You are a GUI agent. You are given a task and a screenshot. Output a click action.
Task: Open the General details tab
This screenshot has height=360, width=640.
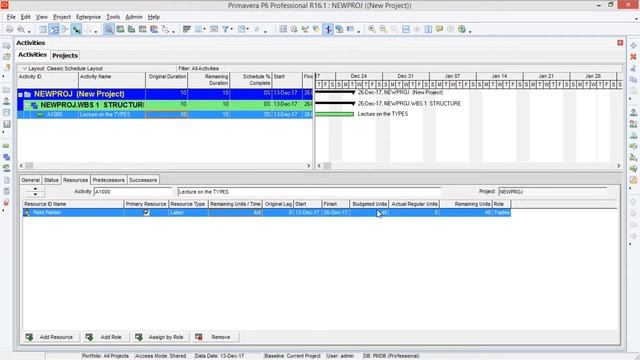pyautogui.click(x=30, y=180)
